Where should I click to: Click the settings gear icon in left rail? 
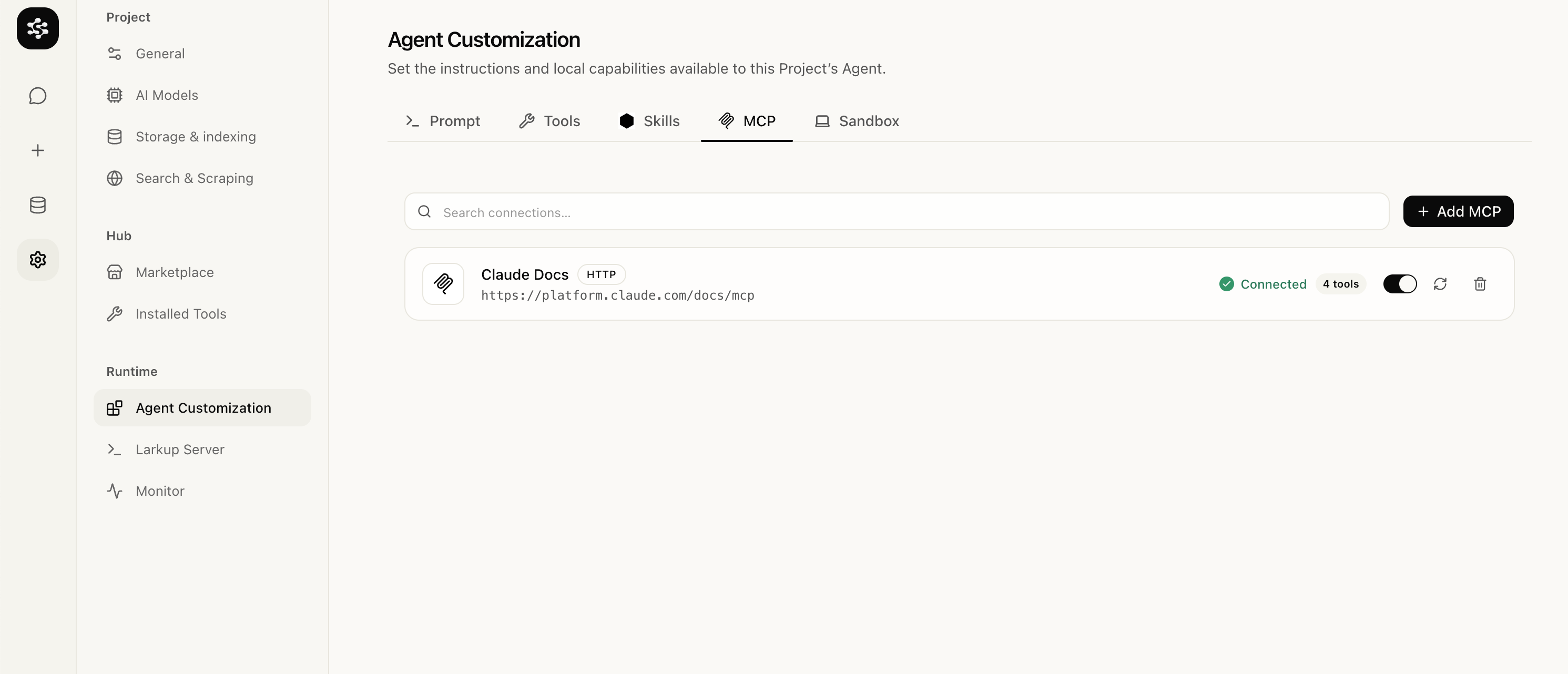coord(38,259)
